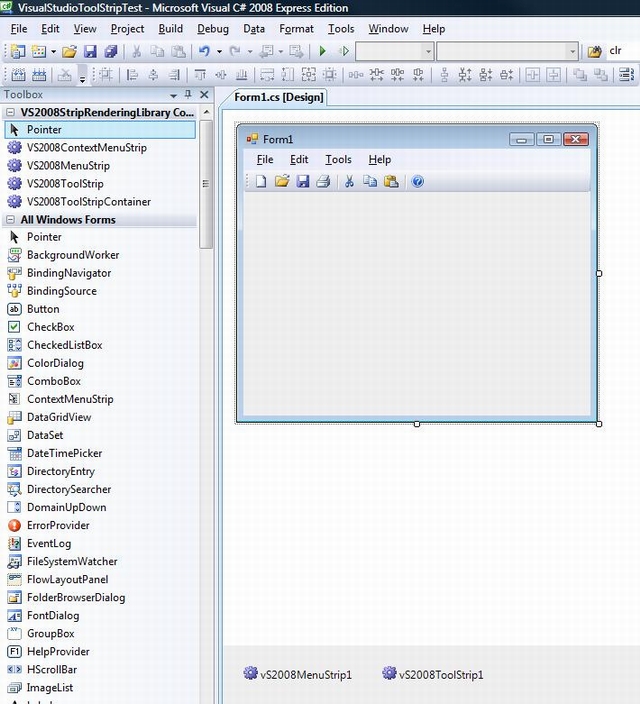Click the Open File folder icon in main toolbar
This screenshot has height=704, width=640.
coord(69,52)
